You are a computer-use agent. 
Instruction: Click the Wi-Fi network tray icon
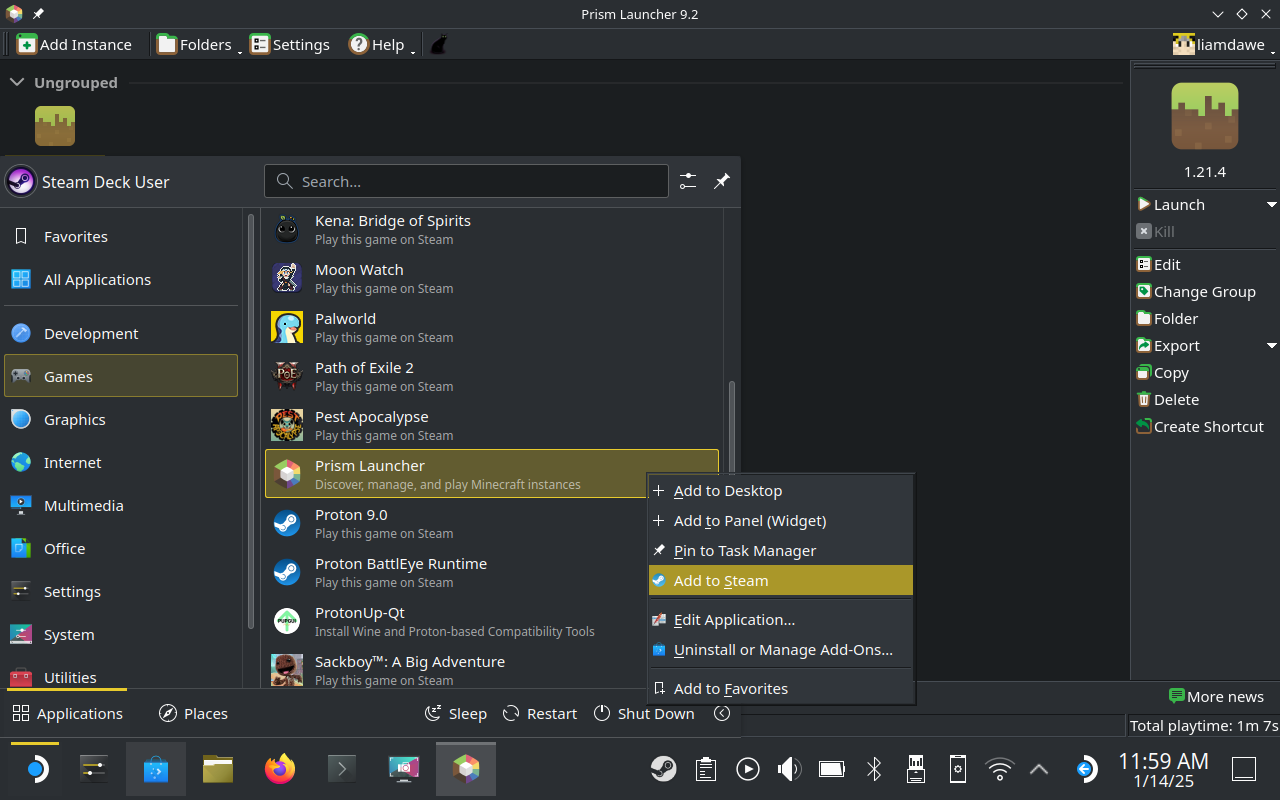[999, 768]
